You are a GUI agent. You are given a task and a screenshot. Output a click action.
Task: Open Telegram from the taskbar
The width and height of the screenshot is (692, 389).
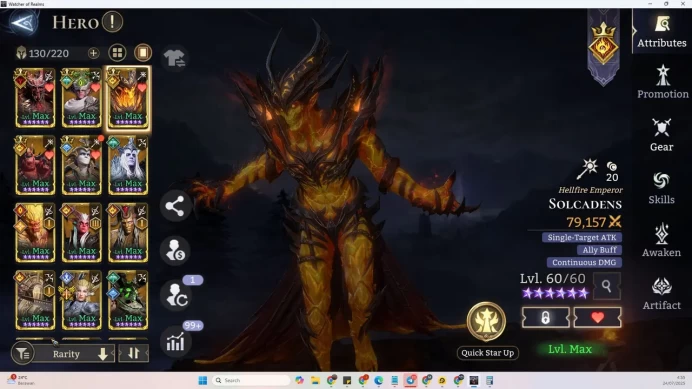tap(411, 380)
